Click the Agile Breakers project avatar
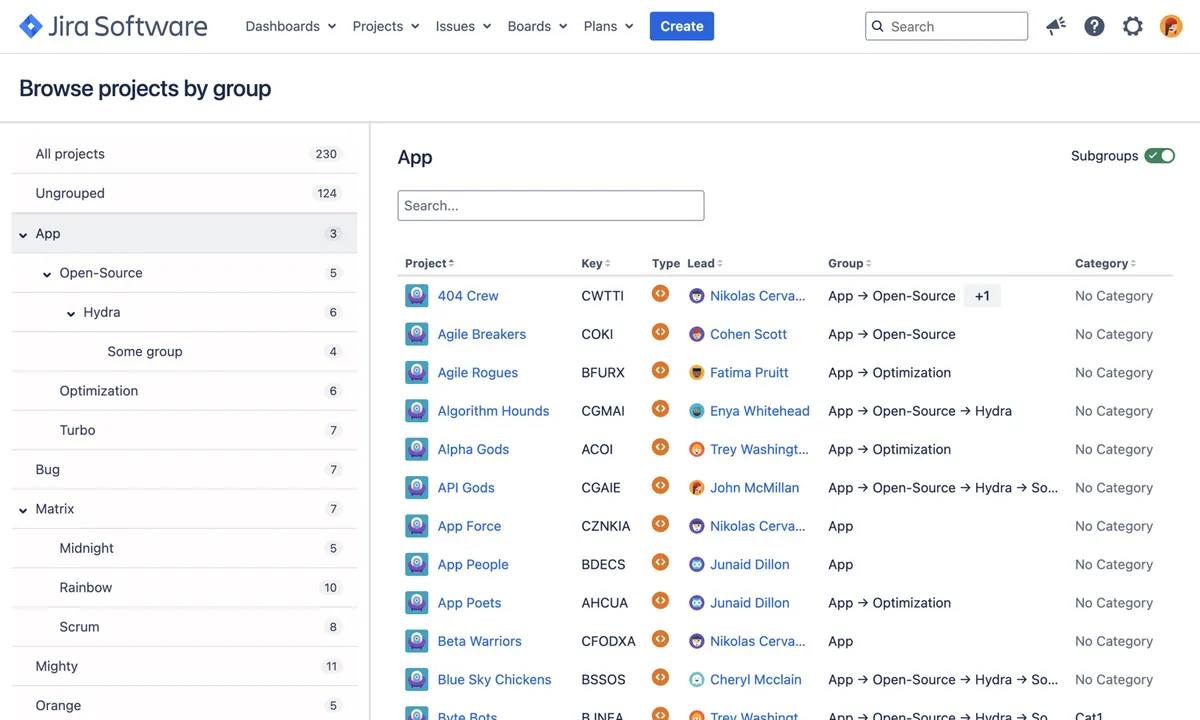This screenshot has width=1200, height=720. 417,334
